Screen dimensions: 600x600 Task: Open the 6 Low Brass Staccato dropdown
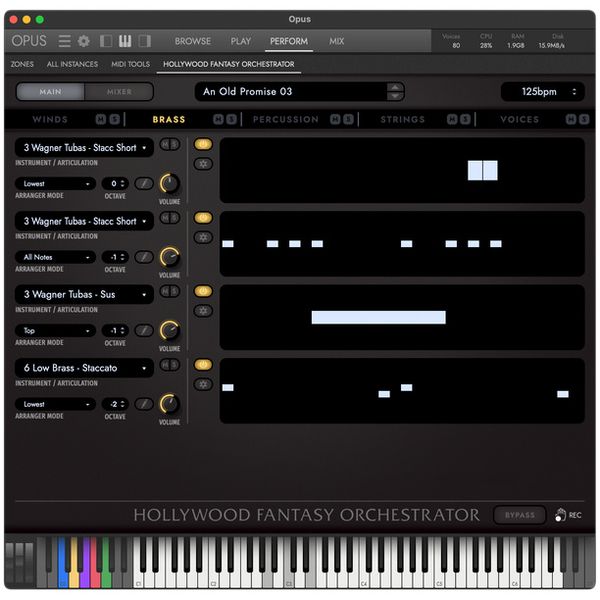(x=84, y=368)
